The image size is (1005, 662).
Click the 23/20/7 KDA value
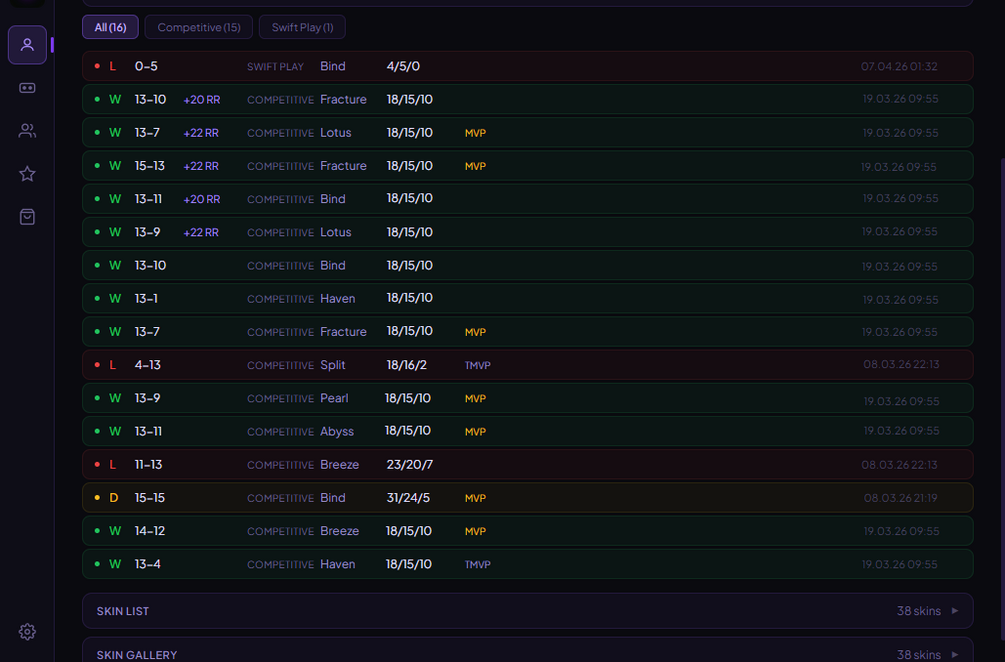410,465
